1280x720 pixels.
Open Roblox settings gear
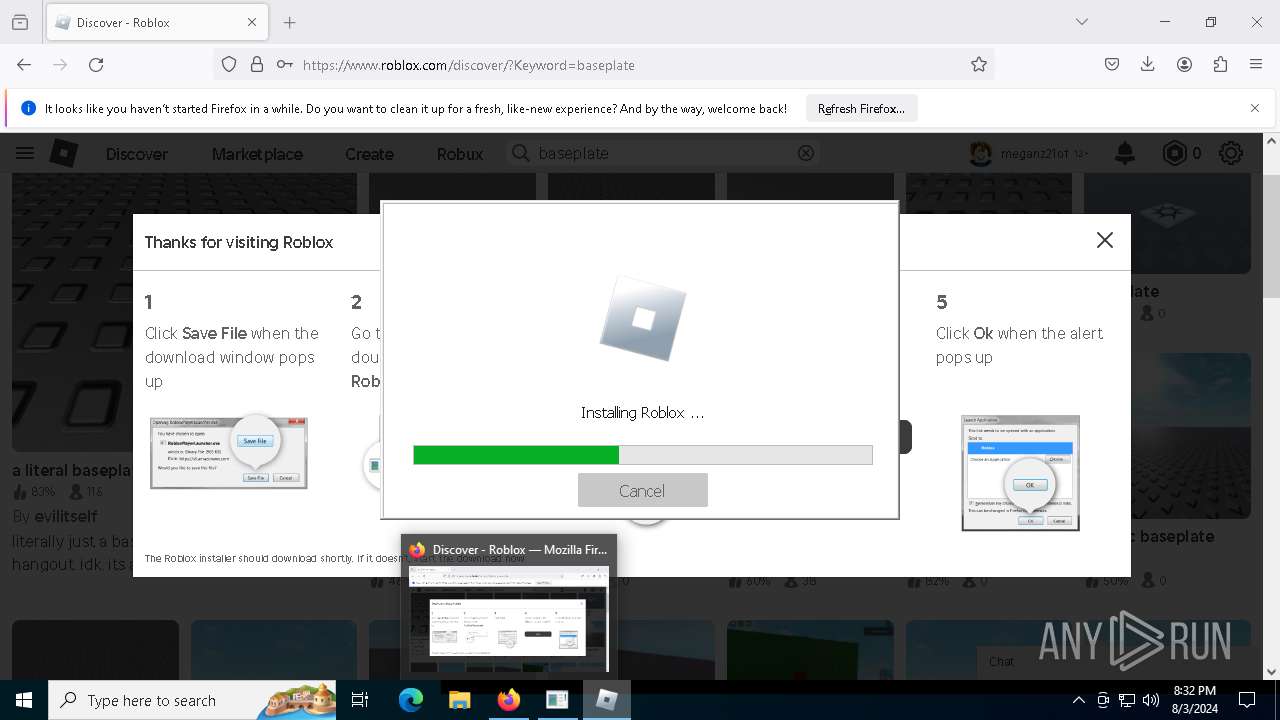(1231, 153)
